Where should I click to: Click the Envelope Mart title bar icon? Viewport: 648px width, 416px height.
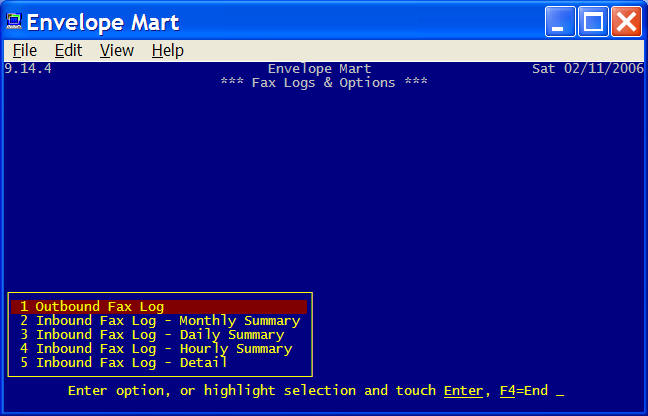pos(13,20)
